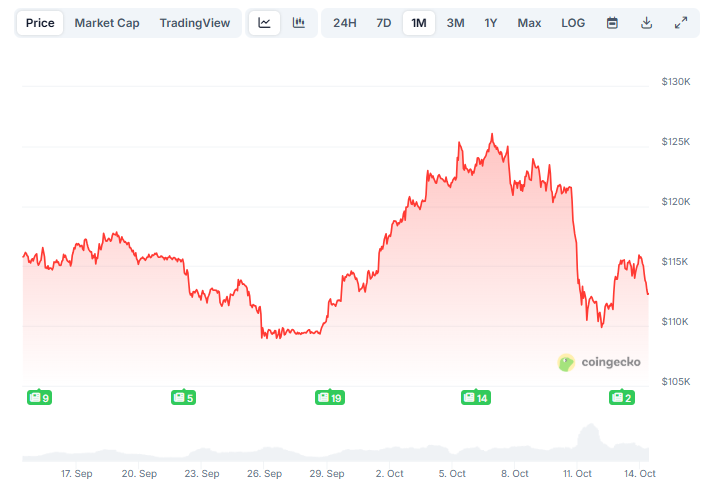Select the Price tab
Viewport: 706px width, 492px height.
click(x=40, y=23)
